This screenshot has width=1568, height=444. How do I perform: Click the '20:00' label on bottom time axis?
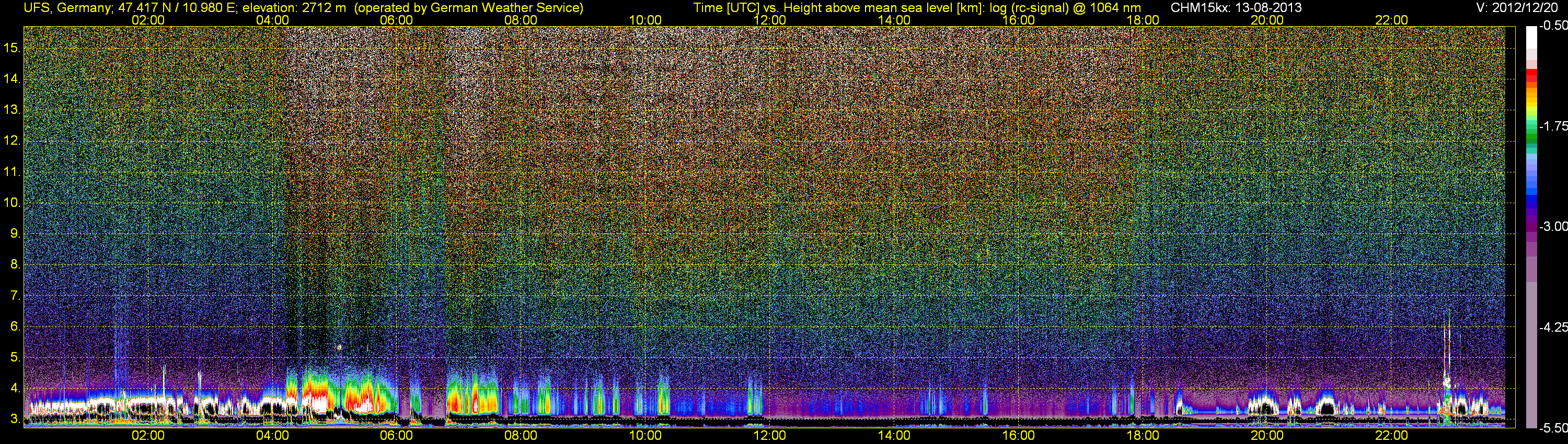pos(1267,436)
